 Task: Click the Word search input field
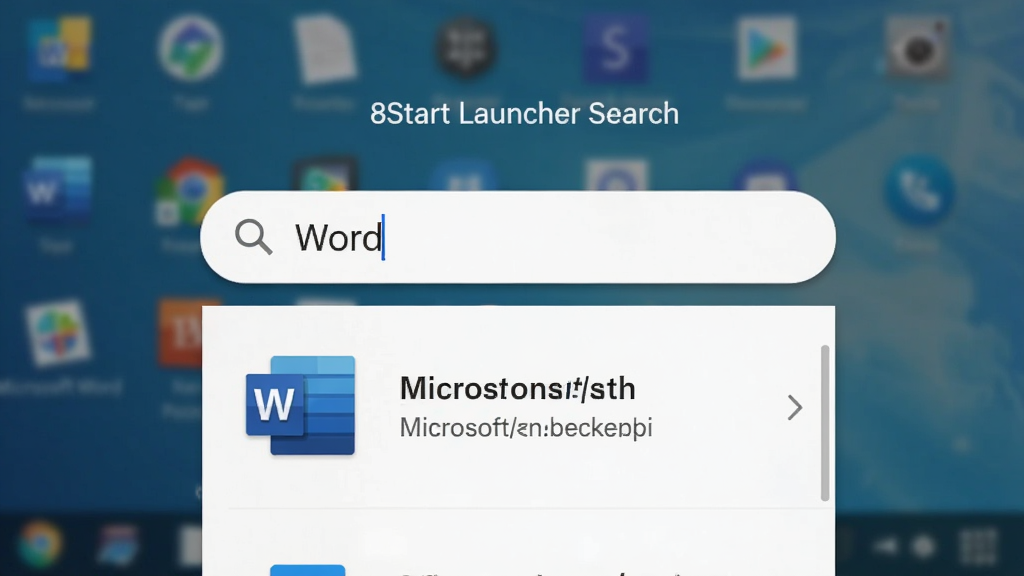point(518,237)
